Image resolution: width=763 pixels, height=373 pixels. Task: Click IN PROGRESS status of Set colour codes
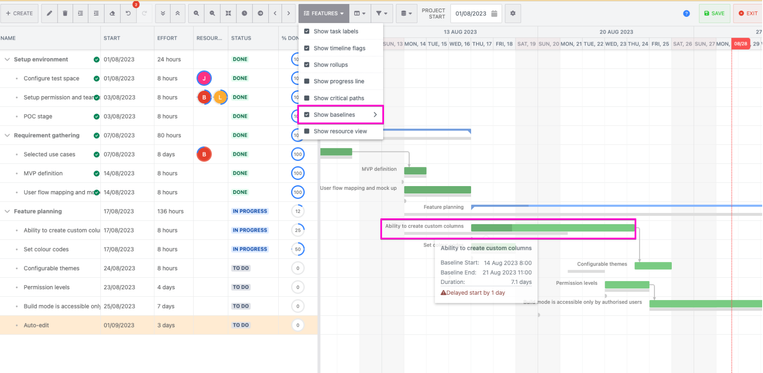pyautogui.click(x=250, y=249)
